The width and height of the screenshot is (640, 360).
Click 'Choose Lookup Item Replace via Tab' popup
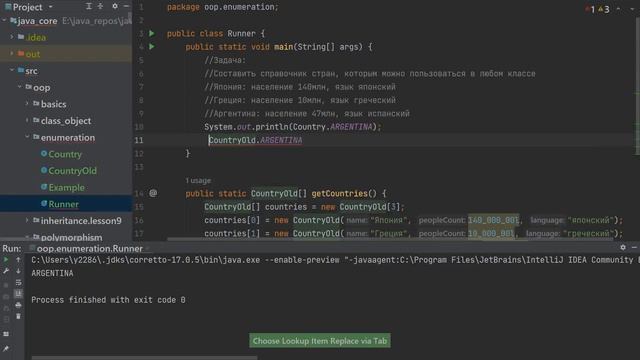coord(320,341)
